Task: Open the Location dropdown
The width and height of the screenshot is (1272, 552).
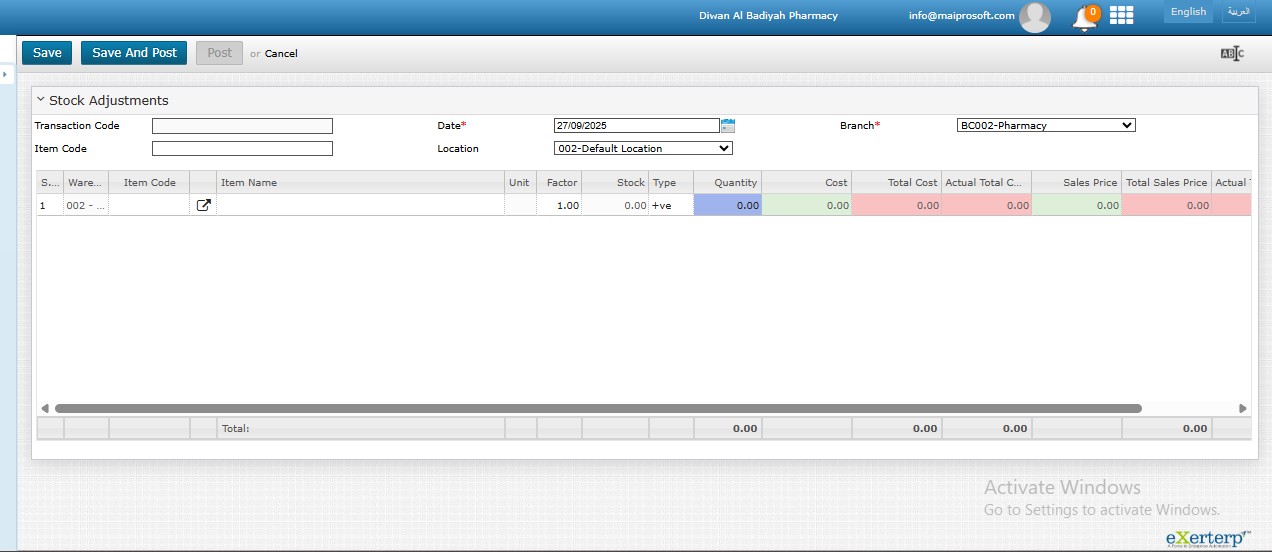Action: [x=643, y=149]
